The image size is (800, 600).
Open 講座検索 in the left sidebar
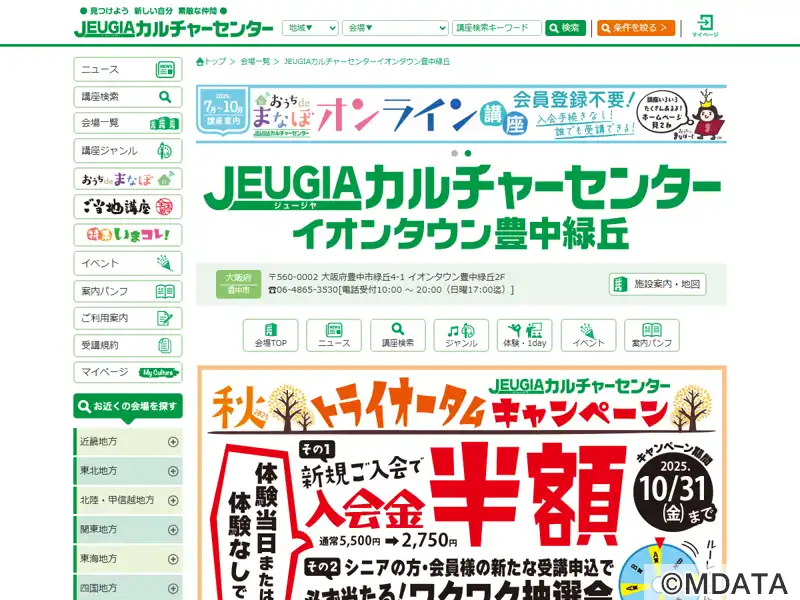(x=128, y=96)
